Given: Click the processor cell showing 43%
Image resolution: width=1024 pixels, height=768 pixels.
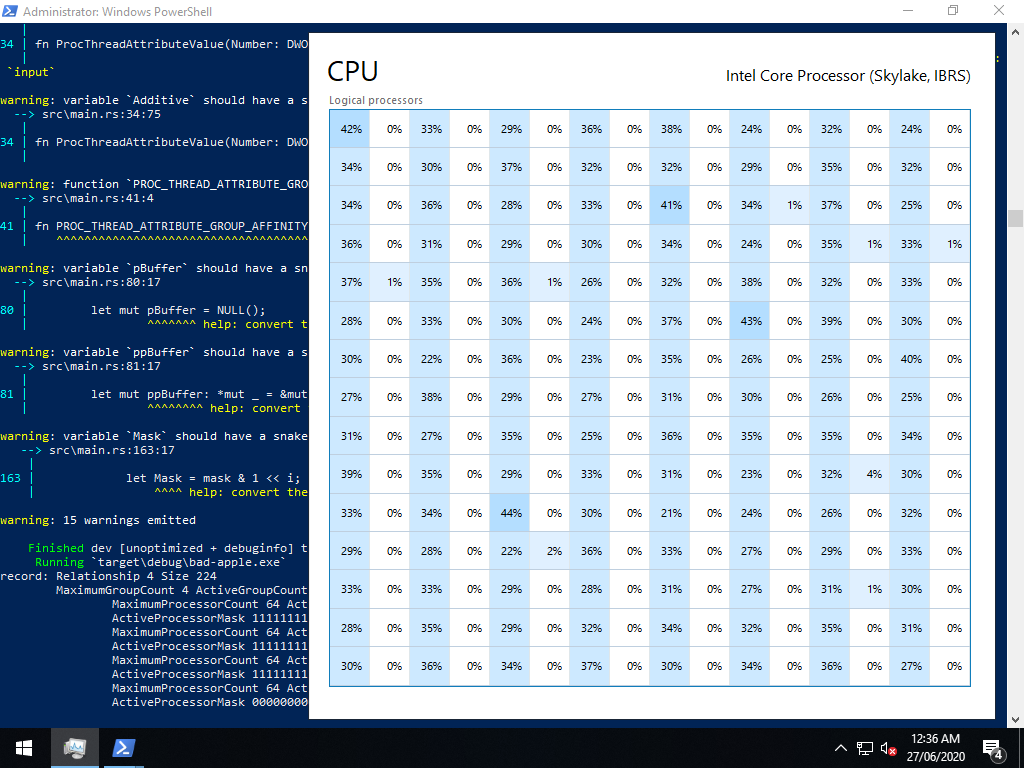Looking at the screenshot, I should [751, 321].
